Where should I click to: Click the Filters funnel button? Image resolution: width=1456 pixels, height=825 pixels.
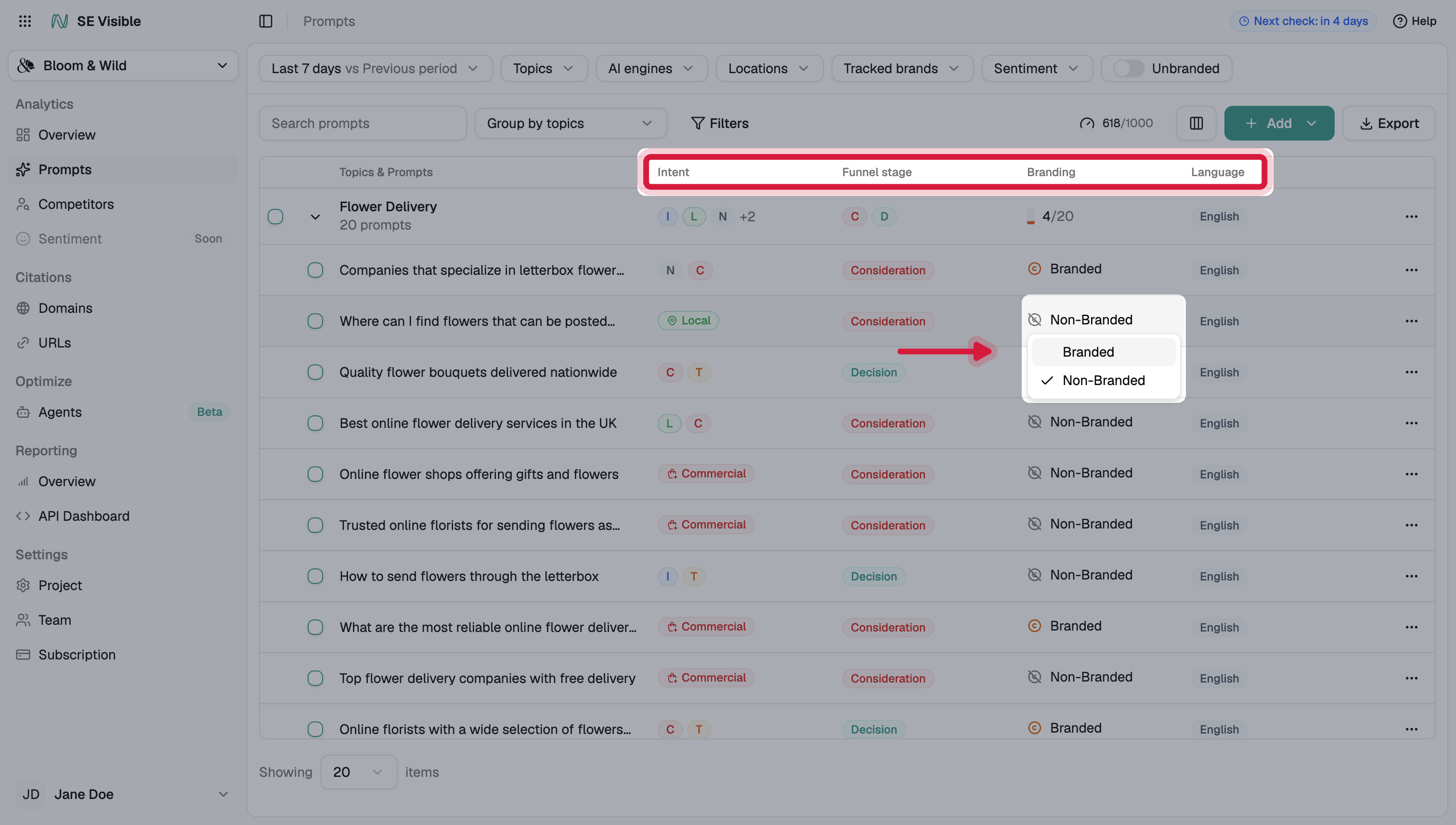(720, 123)
